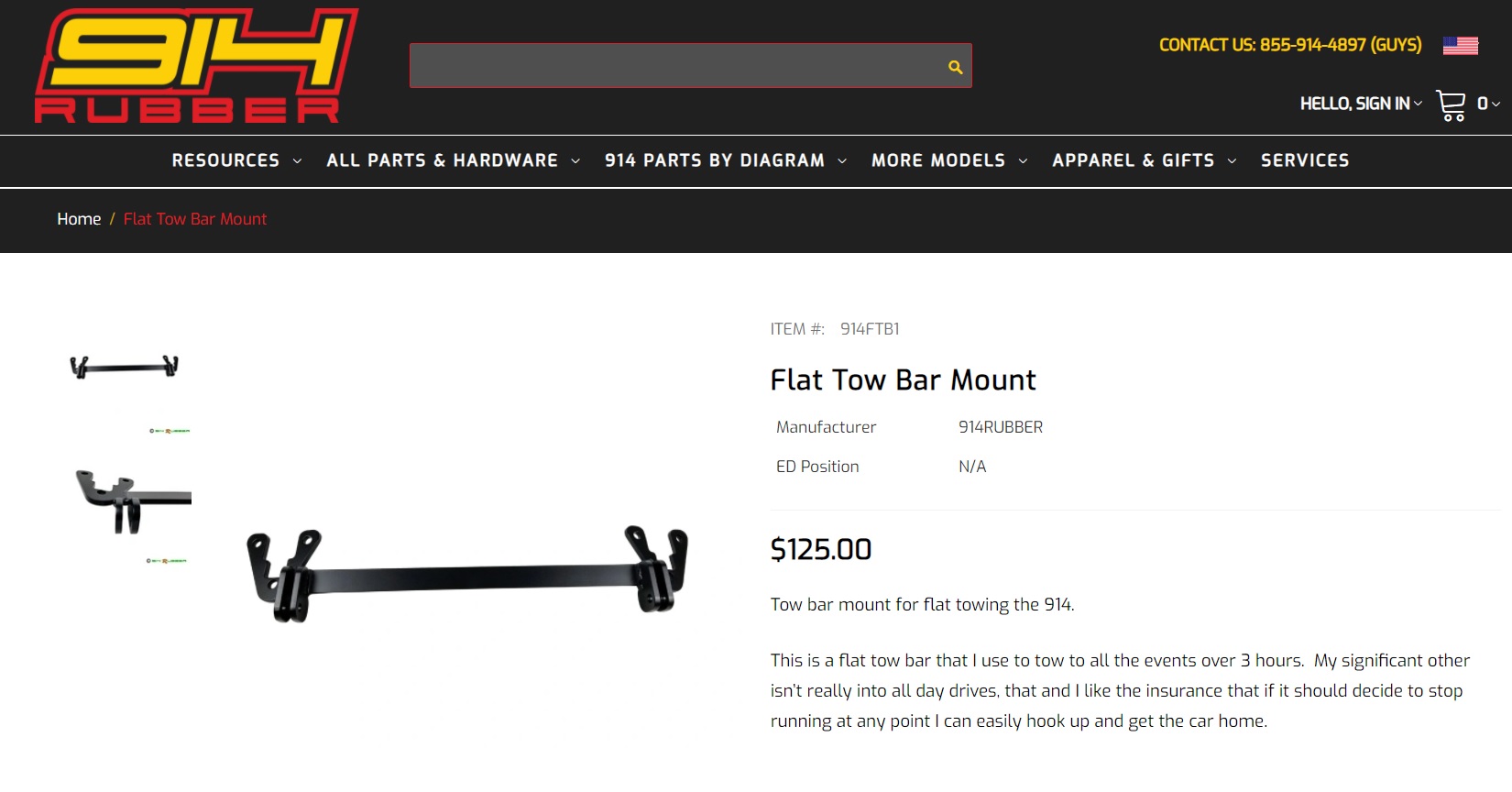
Task: Expand the cart count dropdown arrow
Action: tap(1496, 104)
